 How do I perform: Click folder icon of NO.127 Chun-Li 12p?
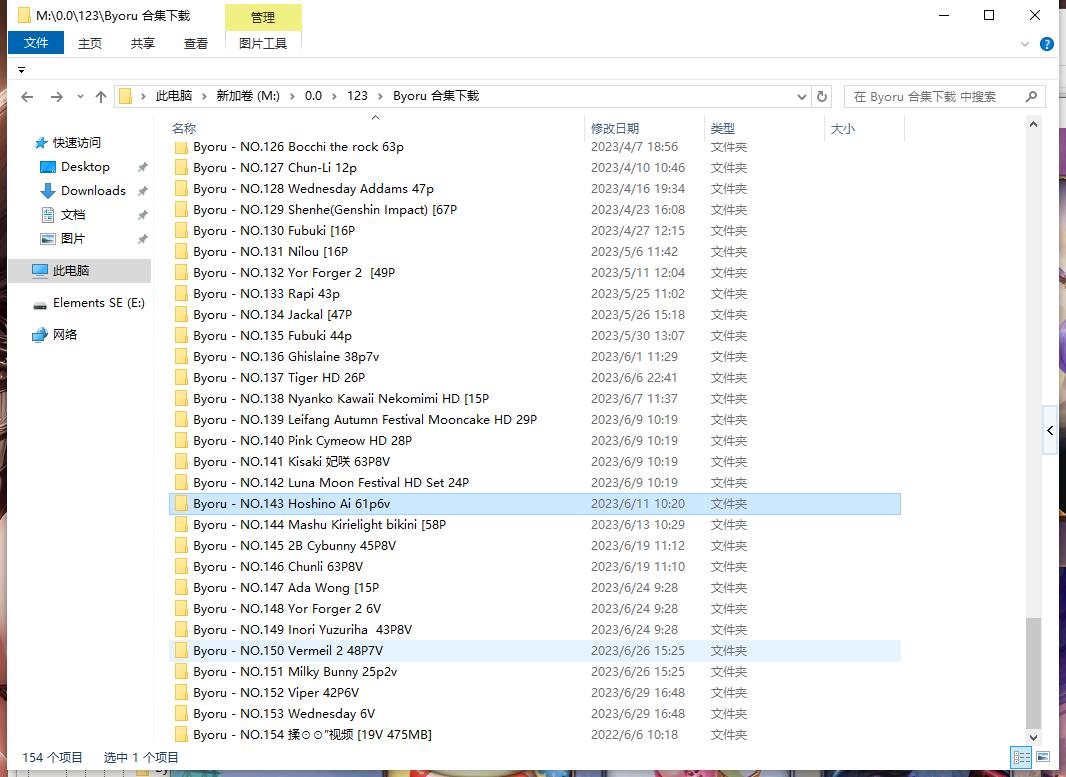point(181,168)
